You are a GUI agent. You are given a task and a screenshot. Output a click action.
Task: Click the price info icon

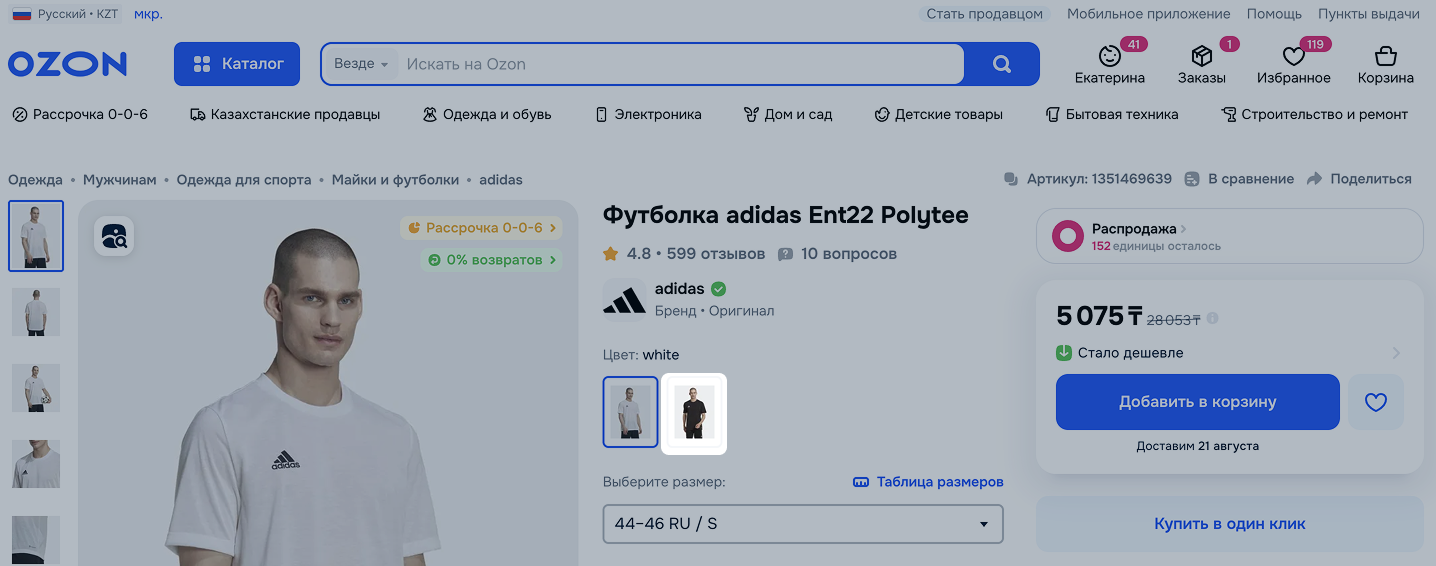[x=1212, y=319]
